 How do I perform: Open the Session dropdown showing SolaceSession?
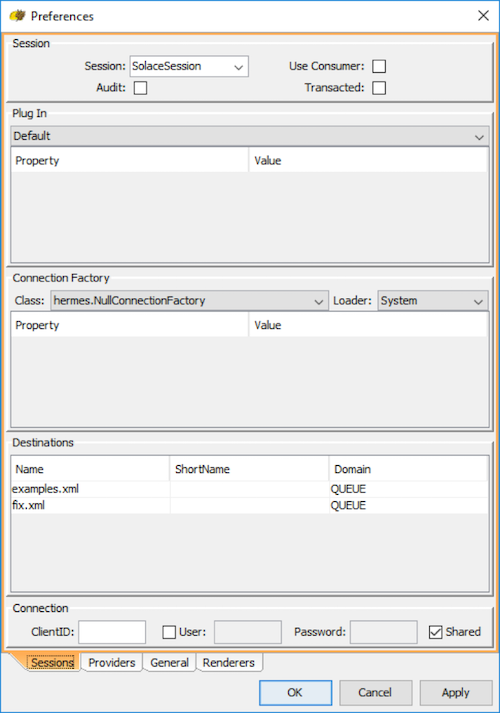(189, 66)
